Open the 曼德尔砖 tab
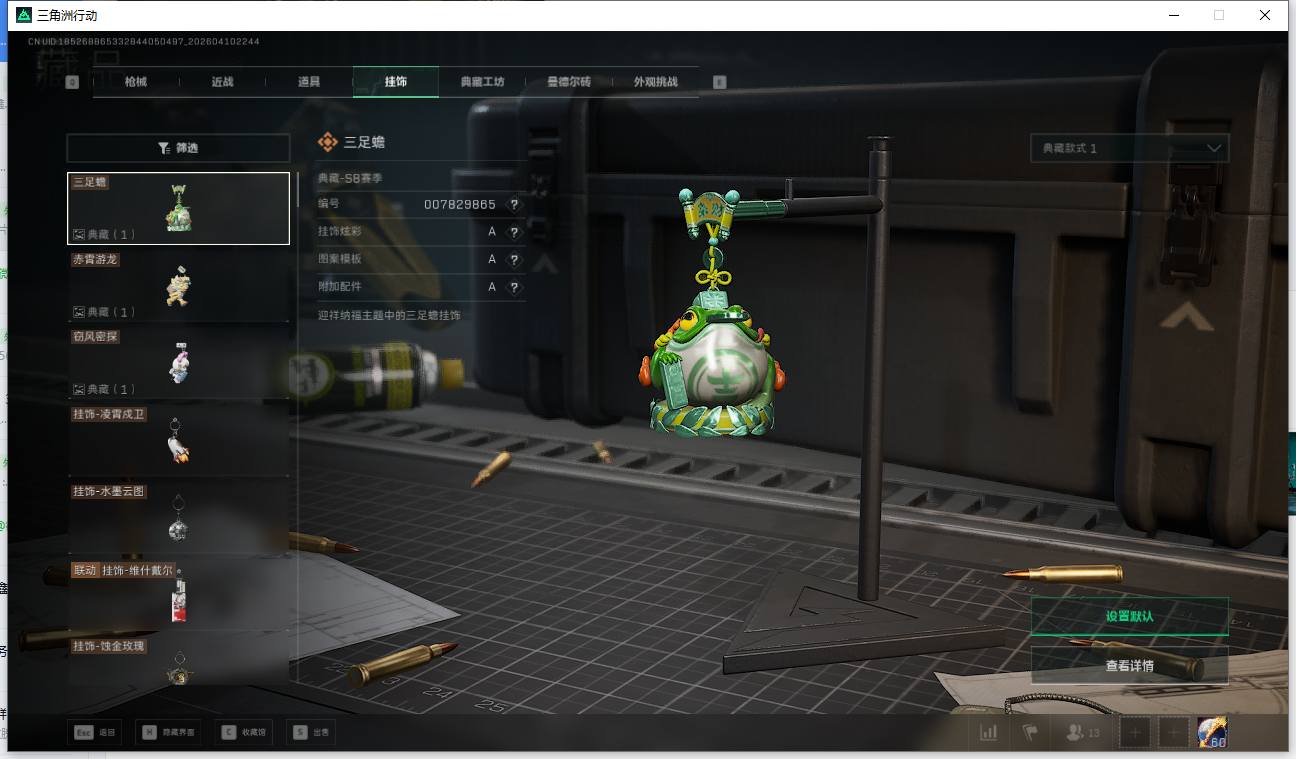This screenshot has width=1296, height=759. (569, 82)
